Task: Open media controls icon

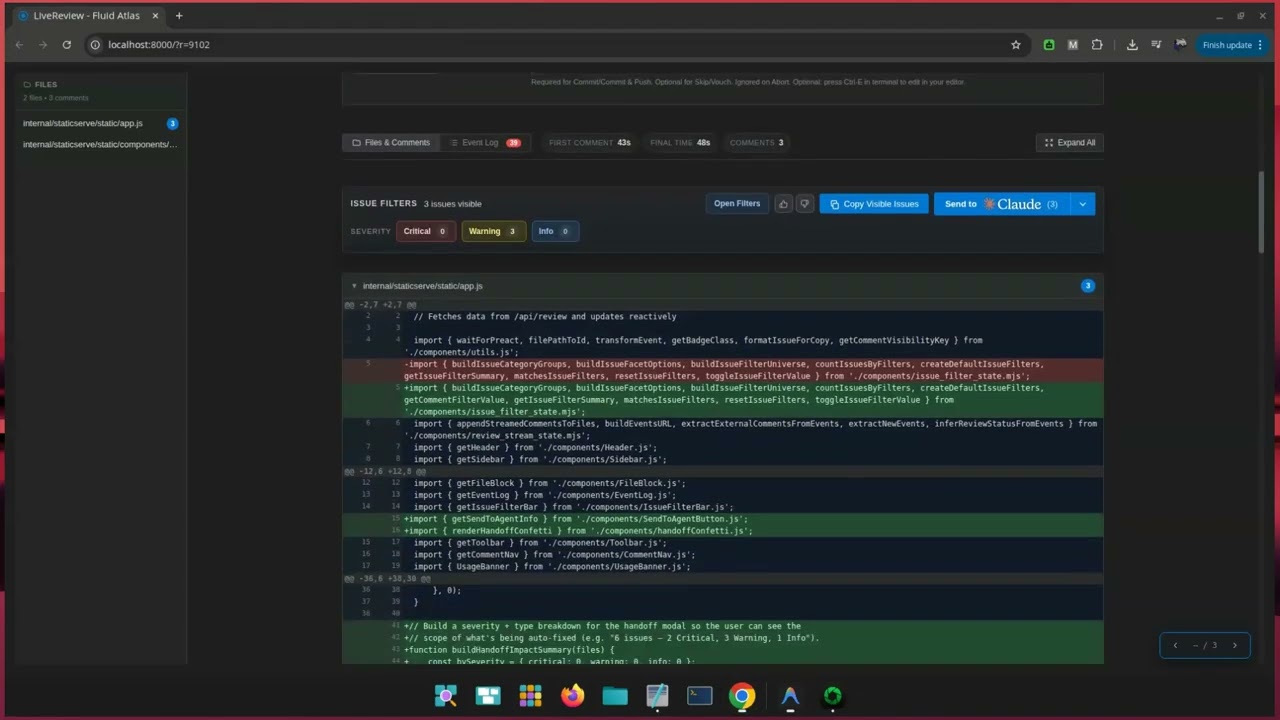Action: point(1156,45)
